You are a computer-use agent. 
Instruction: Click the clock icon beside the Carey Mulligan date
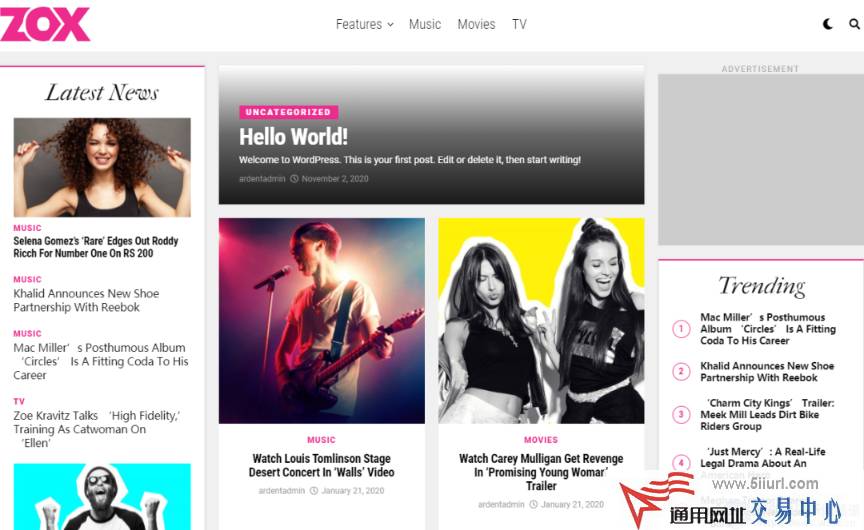point(533,504)
